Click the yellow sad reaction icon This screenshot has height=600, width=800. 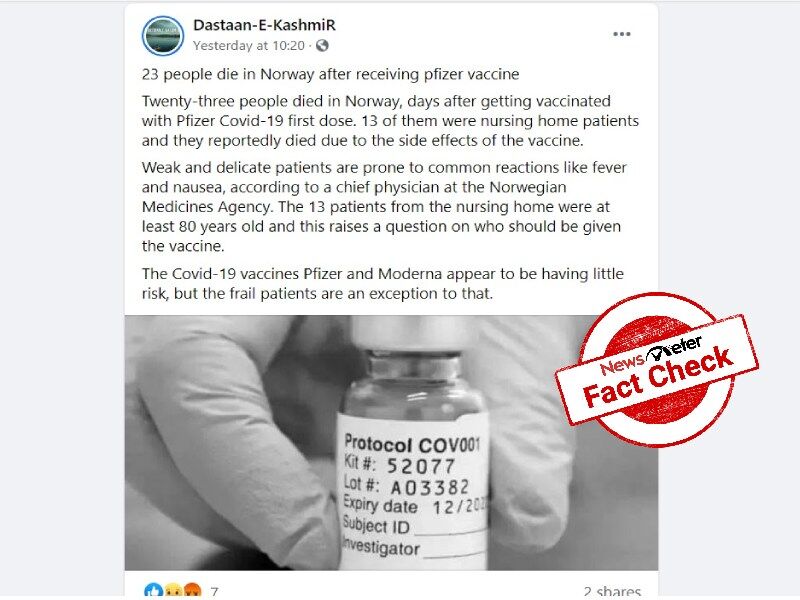(173, 591)
